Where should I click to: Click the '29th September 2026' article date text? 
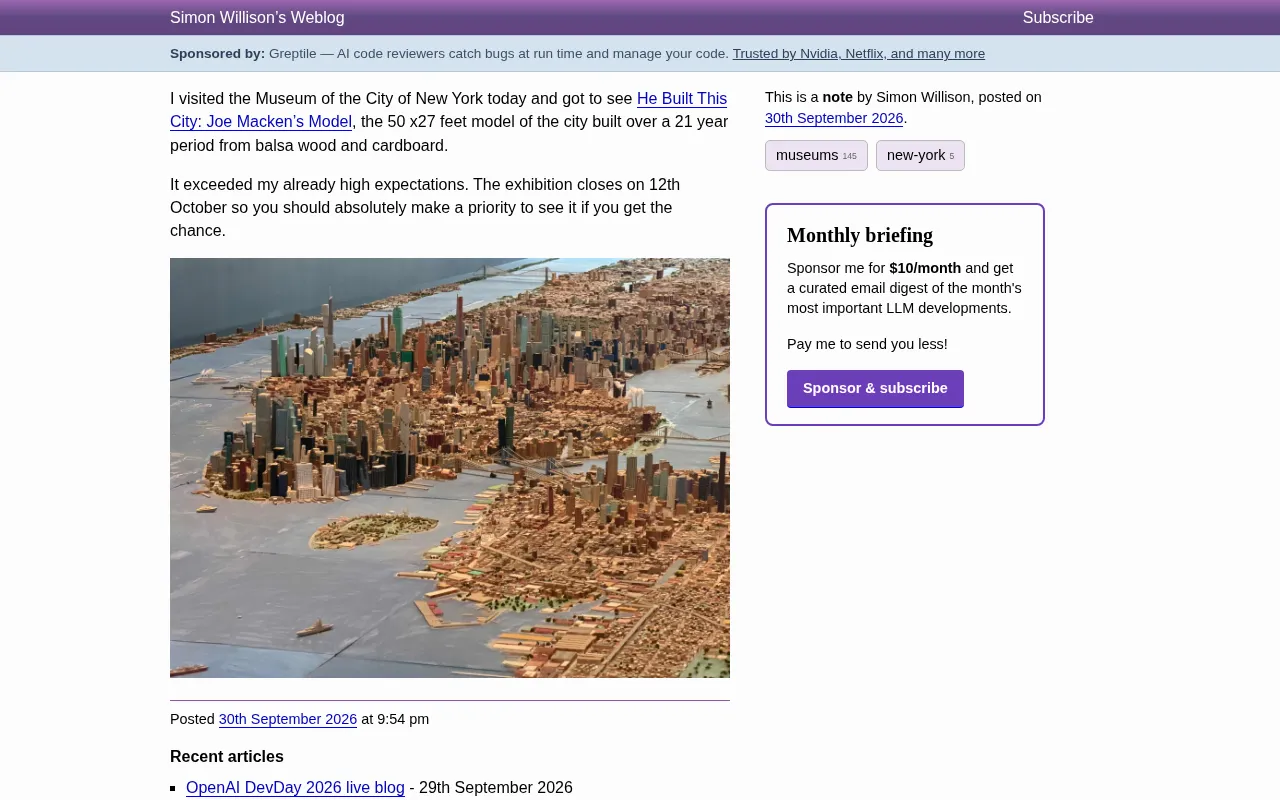click(x=496, y=788)
